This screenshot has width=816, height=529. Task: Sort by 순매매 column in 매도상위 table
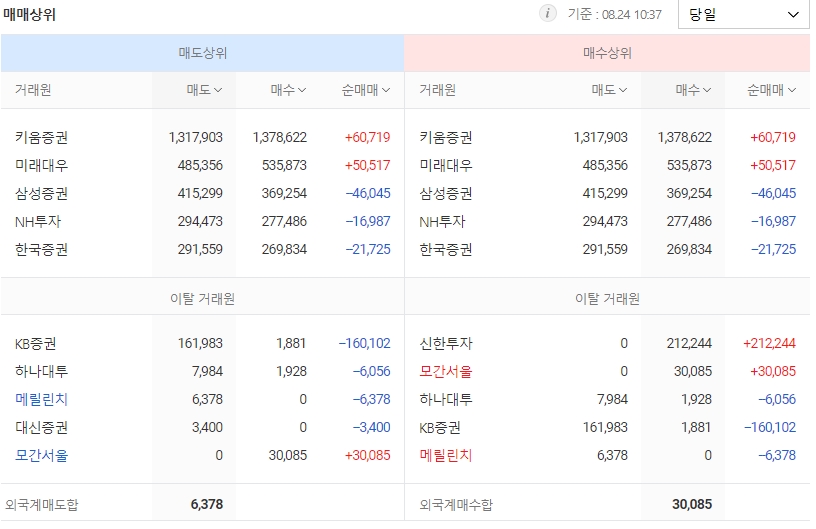(x=366, y=90)
